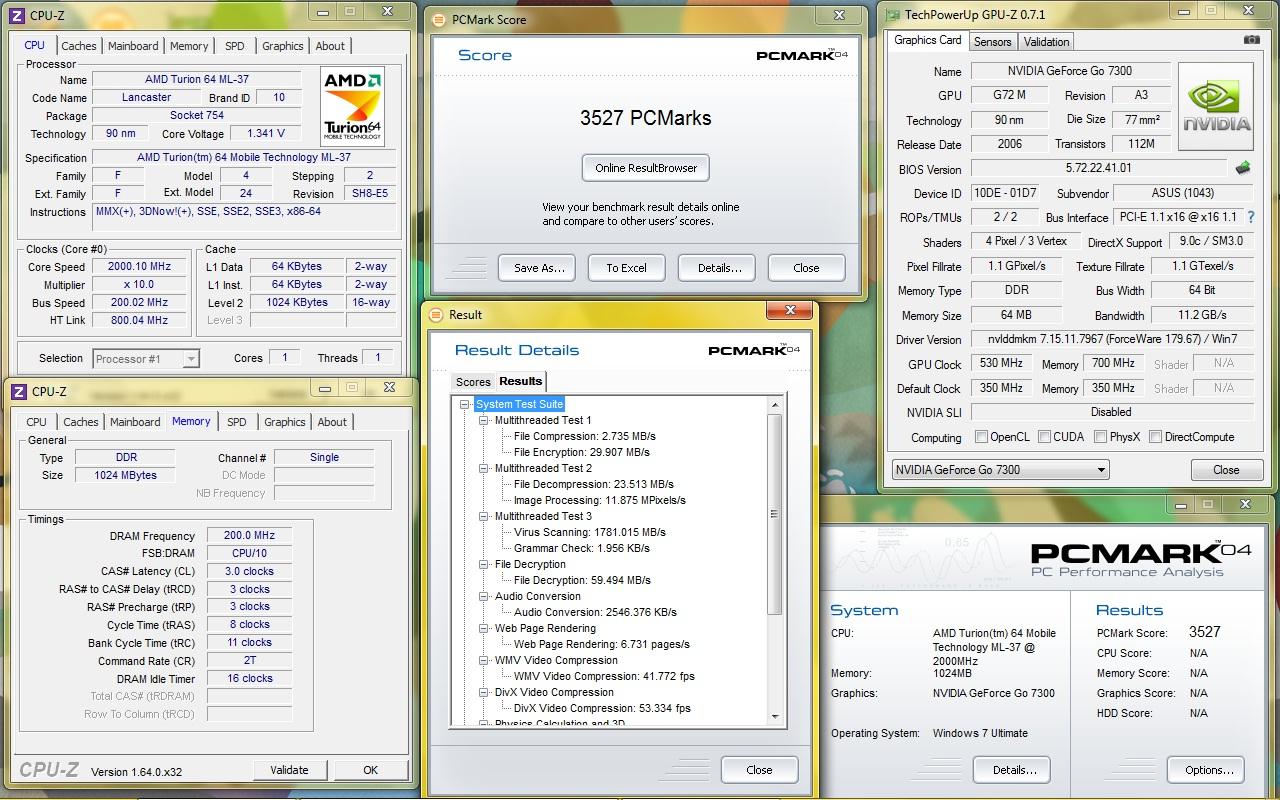Open the Bus Interface question mark help

(x=1250, y=217)
